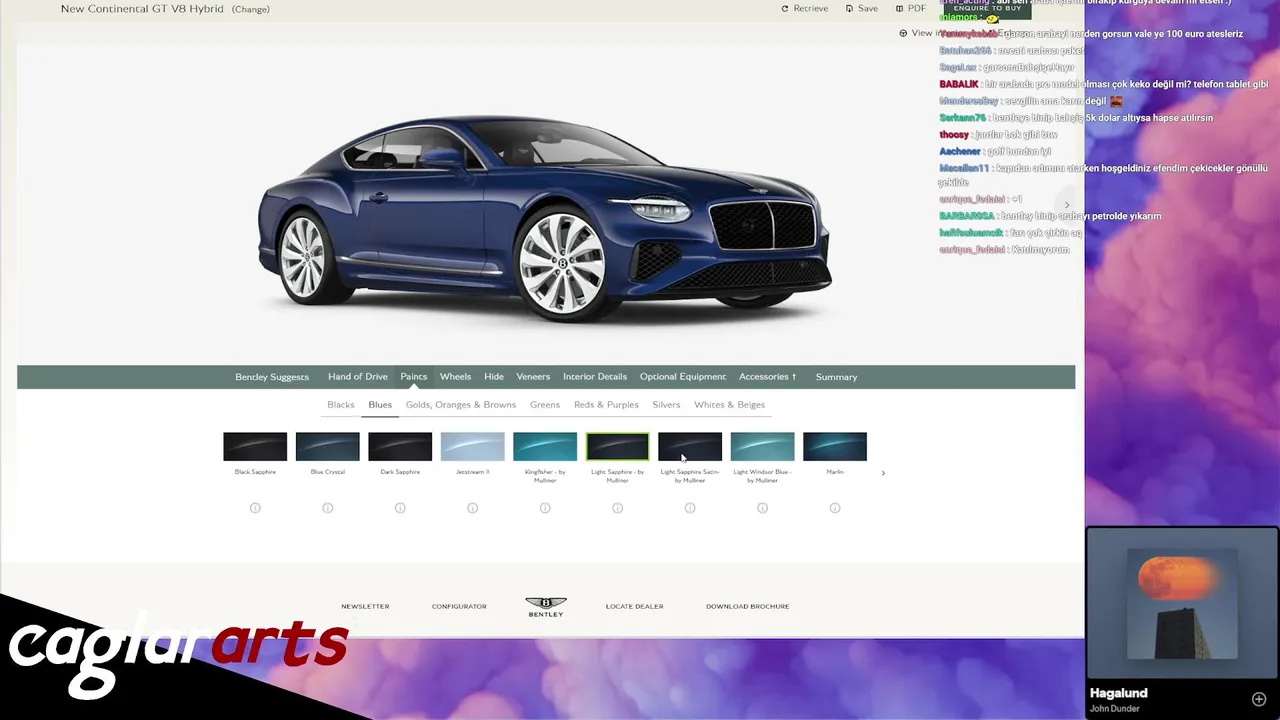Viewport: 1280px width, 720px height.
Task: Switch to Whites & Beiges category
Action: (730, 405)
